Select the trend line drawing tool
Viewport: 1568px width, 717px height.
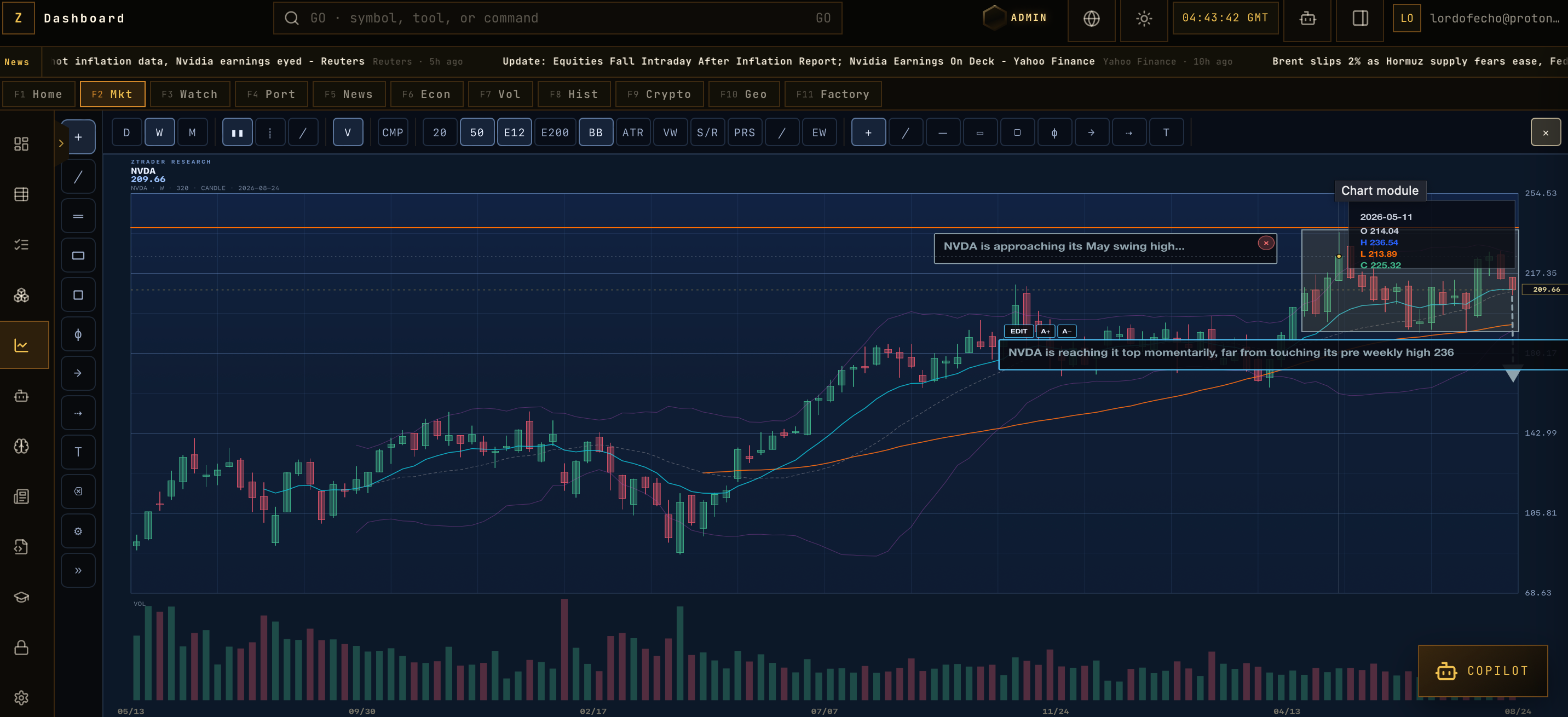coord(78,177)
